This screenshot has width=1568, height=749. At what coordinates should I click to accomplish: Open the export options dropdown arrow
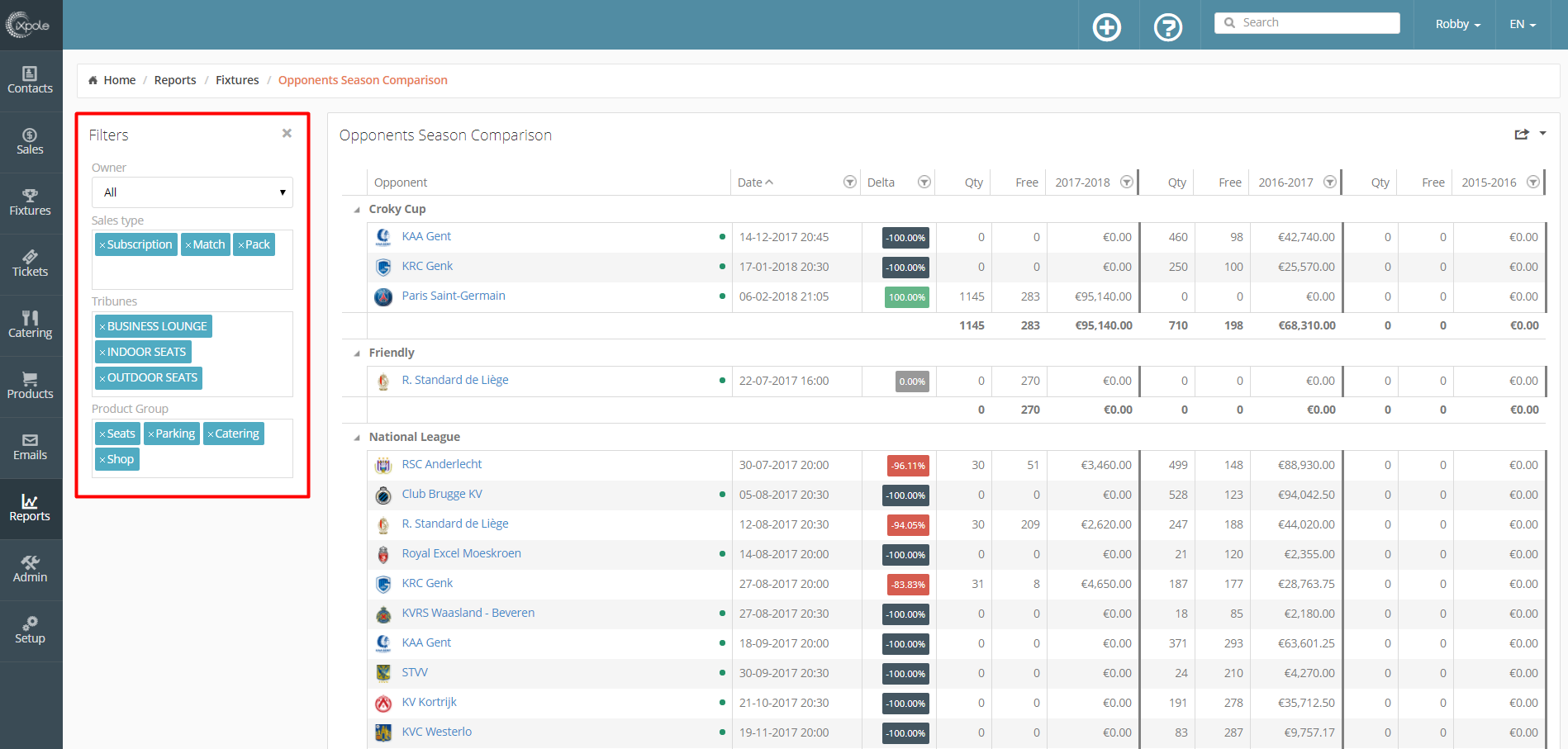pos(1542,133)
